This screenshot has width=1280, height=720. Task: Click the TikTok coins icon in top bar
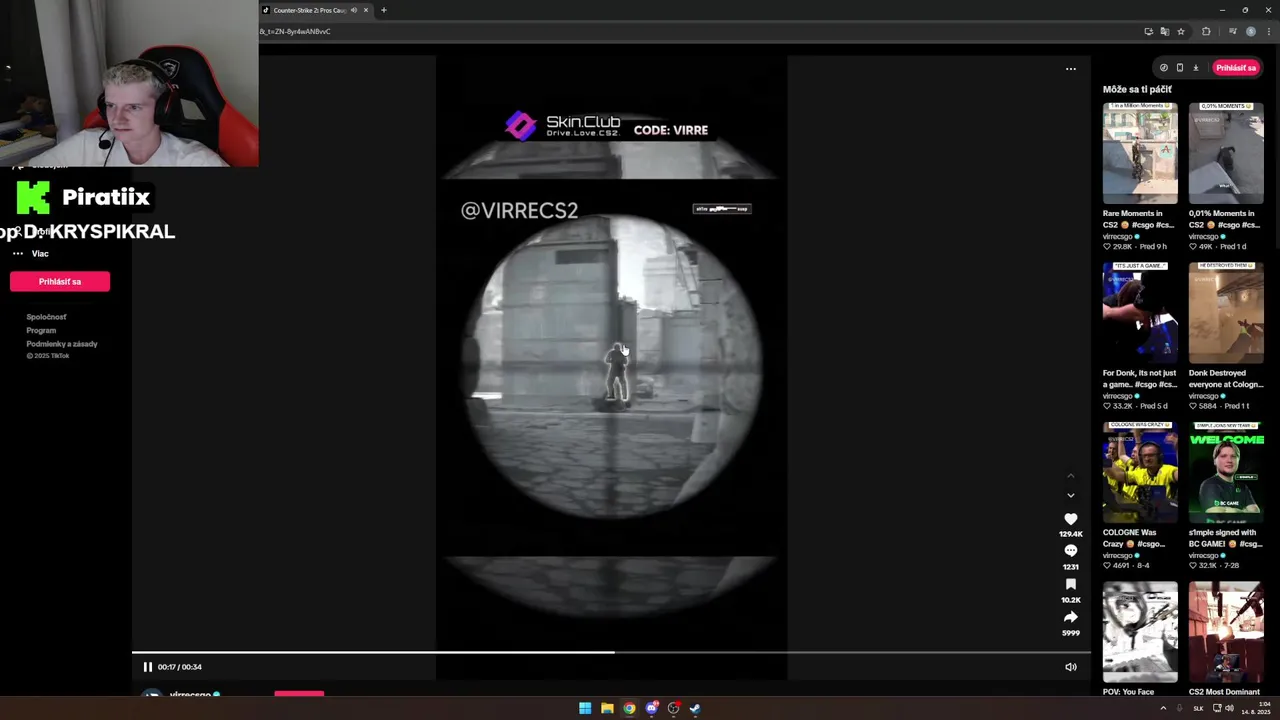[x=1163, y=68]
